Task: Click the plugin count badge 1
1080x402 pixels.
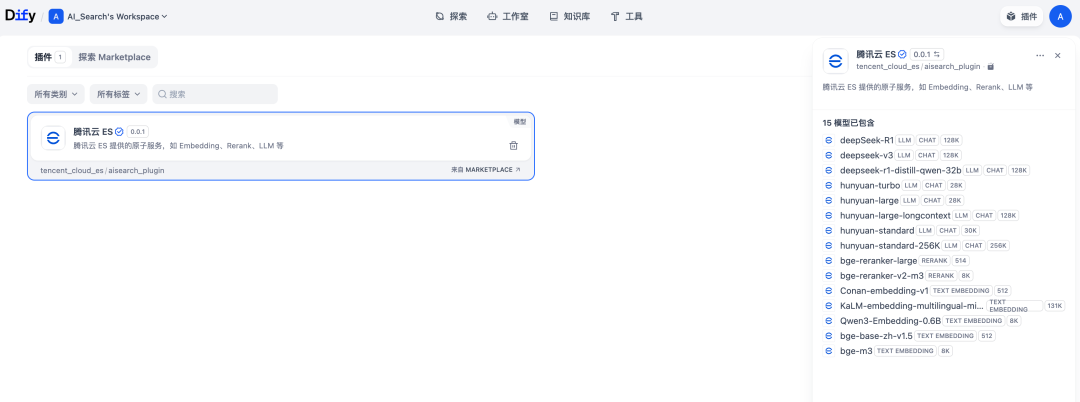Action: [60, 57]
